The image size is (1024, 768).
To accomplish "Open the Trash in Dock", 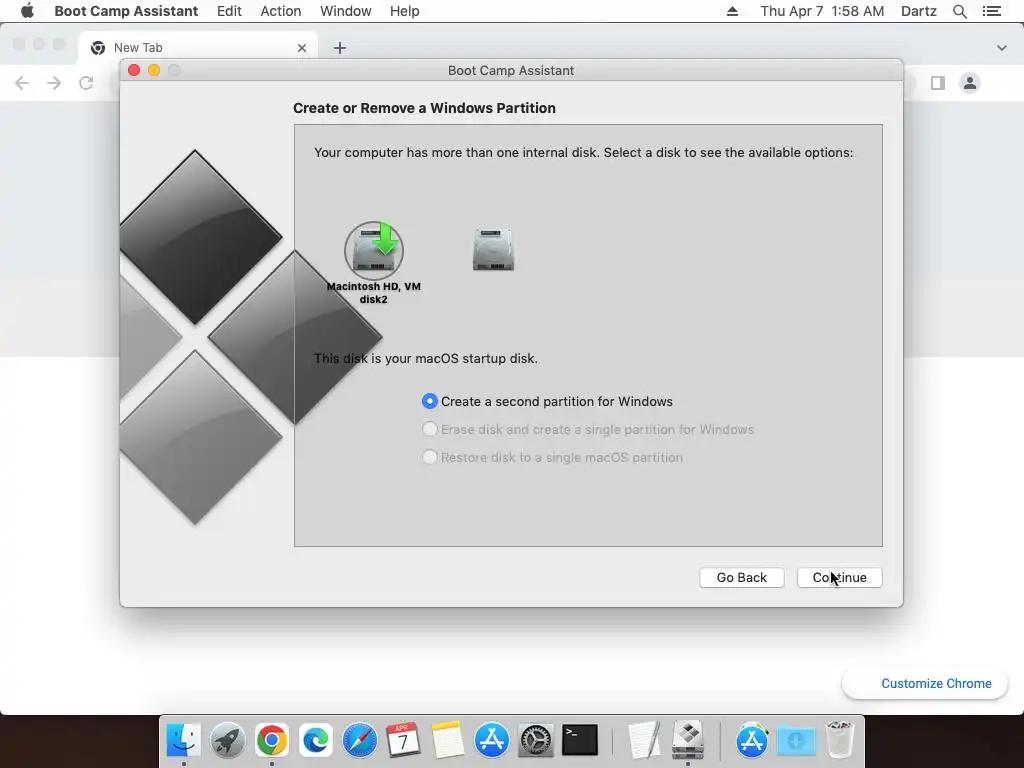I will click(840, 740).
